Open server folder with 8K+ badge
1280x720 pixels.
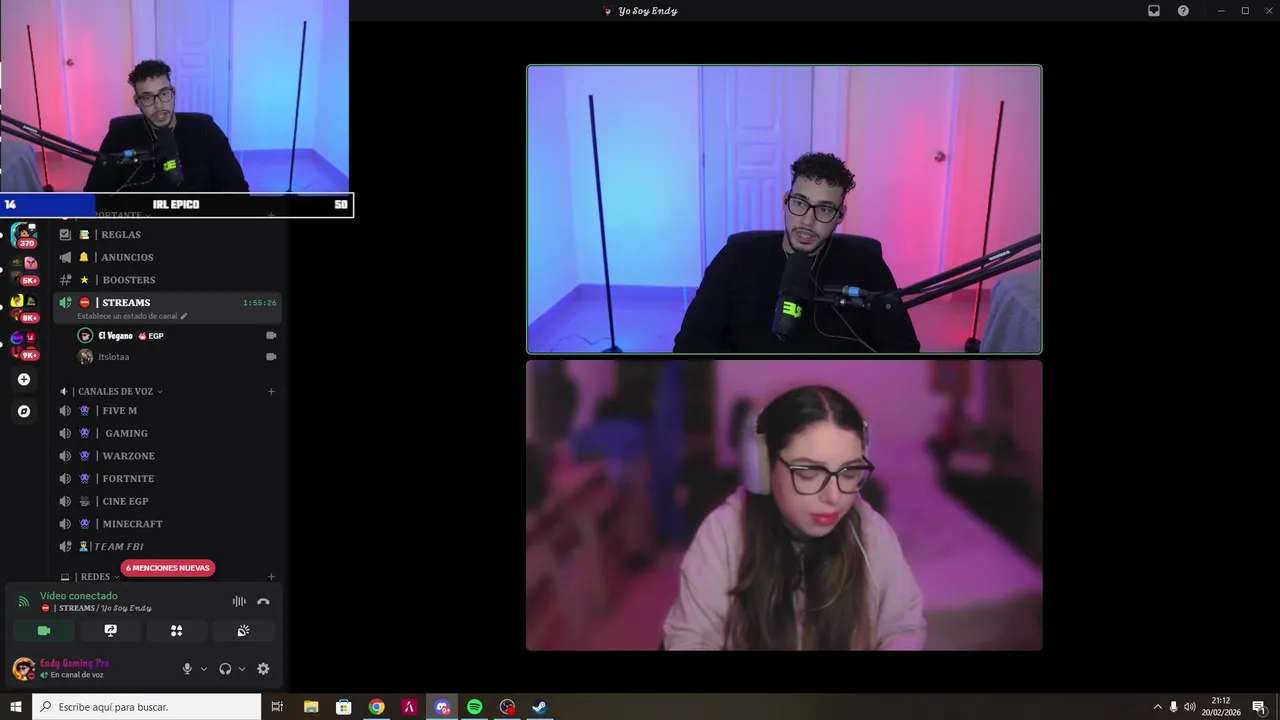point(24,306)
